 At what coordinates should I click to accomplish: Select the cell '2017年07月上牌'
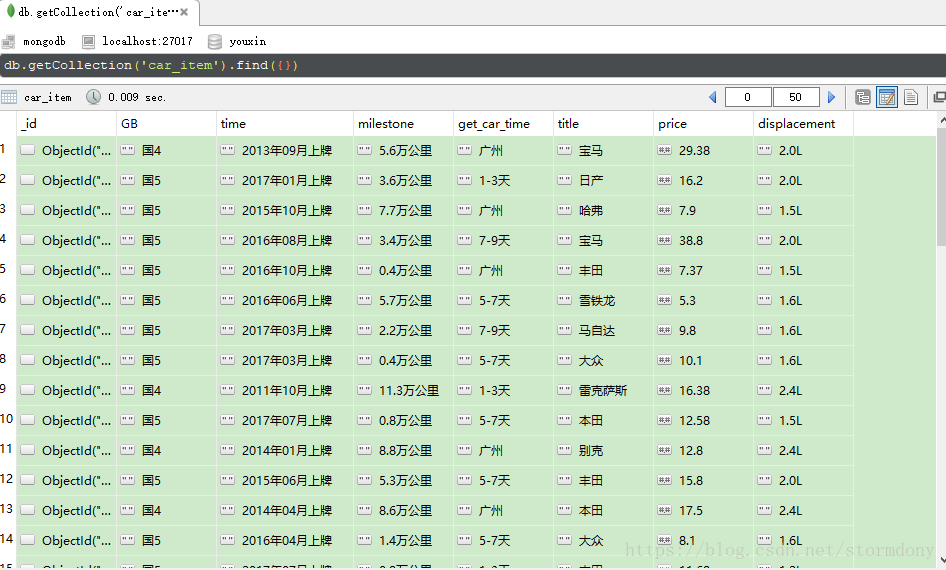[x=285, y=420]
